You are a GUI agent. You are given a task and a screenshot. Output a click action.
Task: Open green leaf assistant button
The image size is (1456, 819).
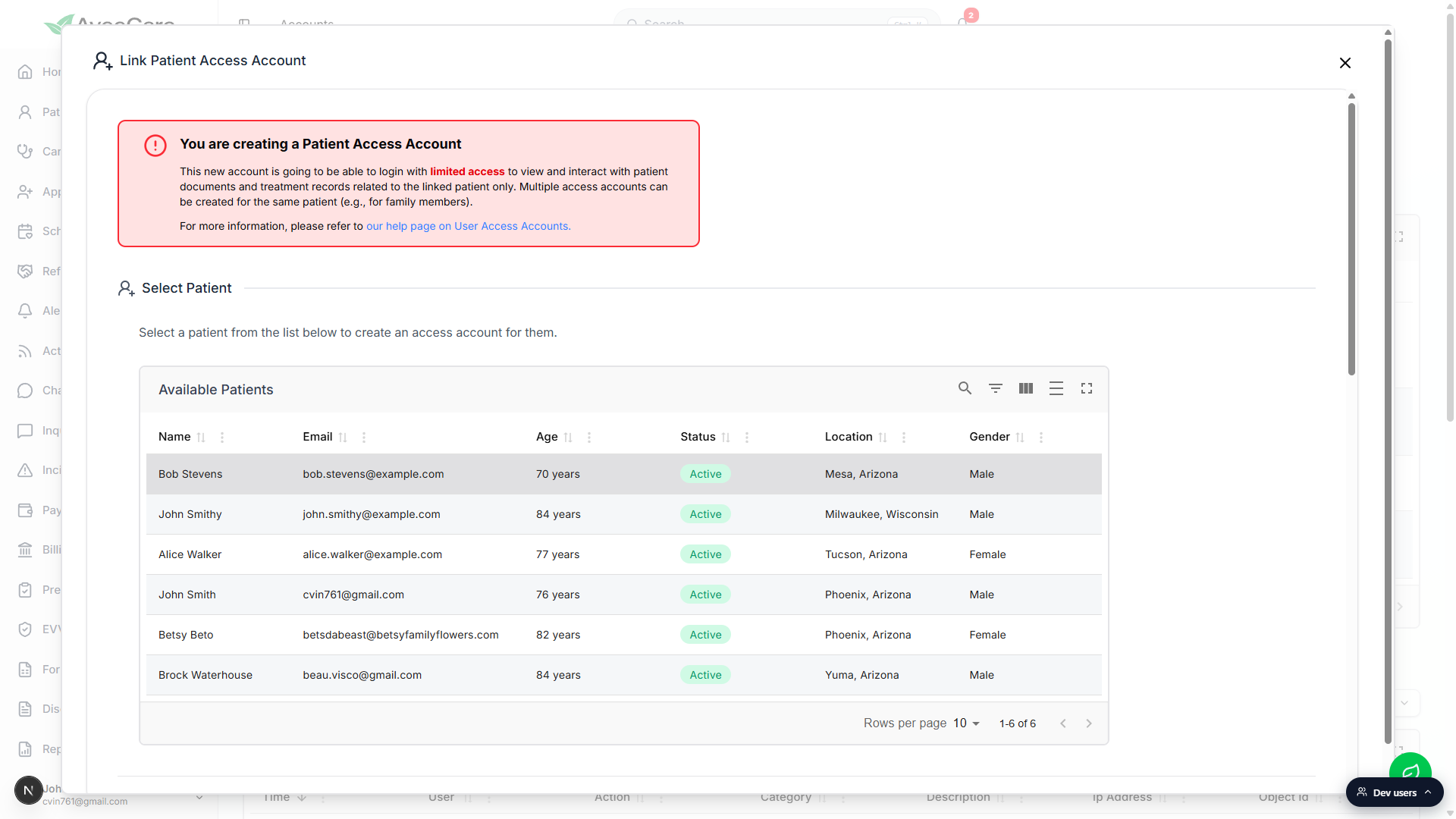tap(1410, 771)
